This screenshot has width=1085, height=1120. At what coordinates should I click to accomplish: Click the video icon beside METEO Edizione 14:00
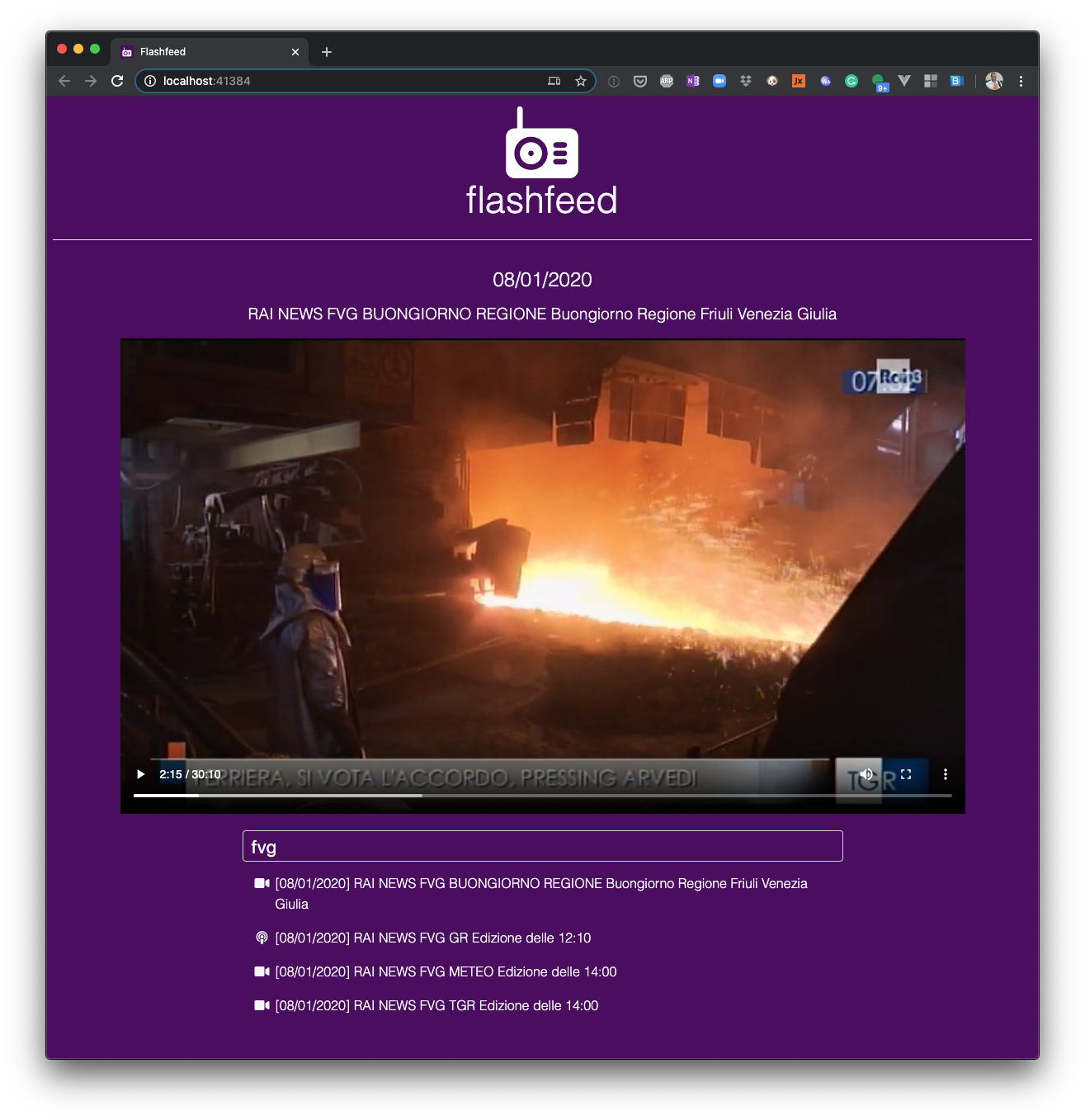pos(262,971)
